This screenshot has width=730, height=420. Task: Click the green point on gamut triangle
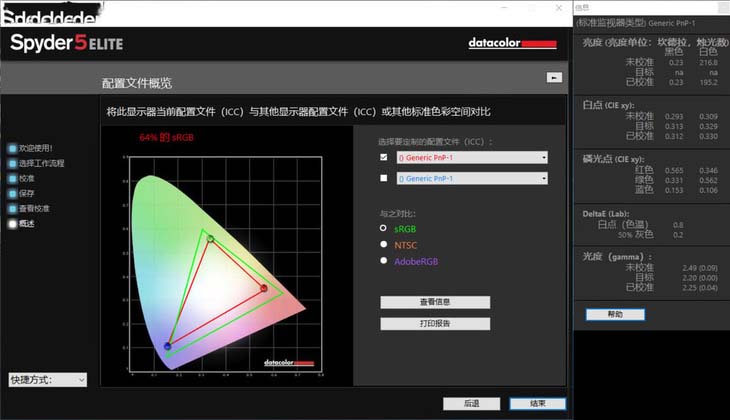coord(210,238)
